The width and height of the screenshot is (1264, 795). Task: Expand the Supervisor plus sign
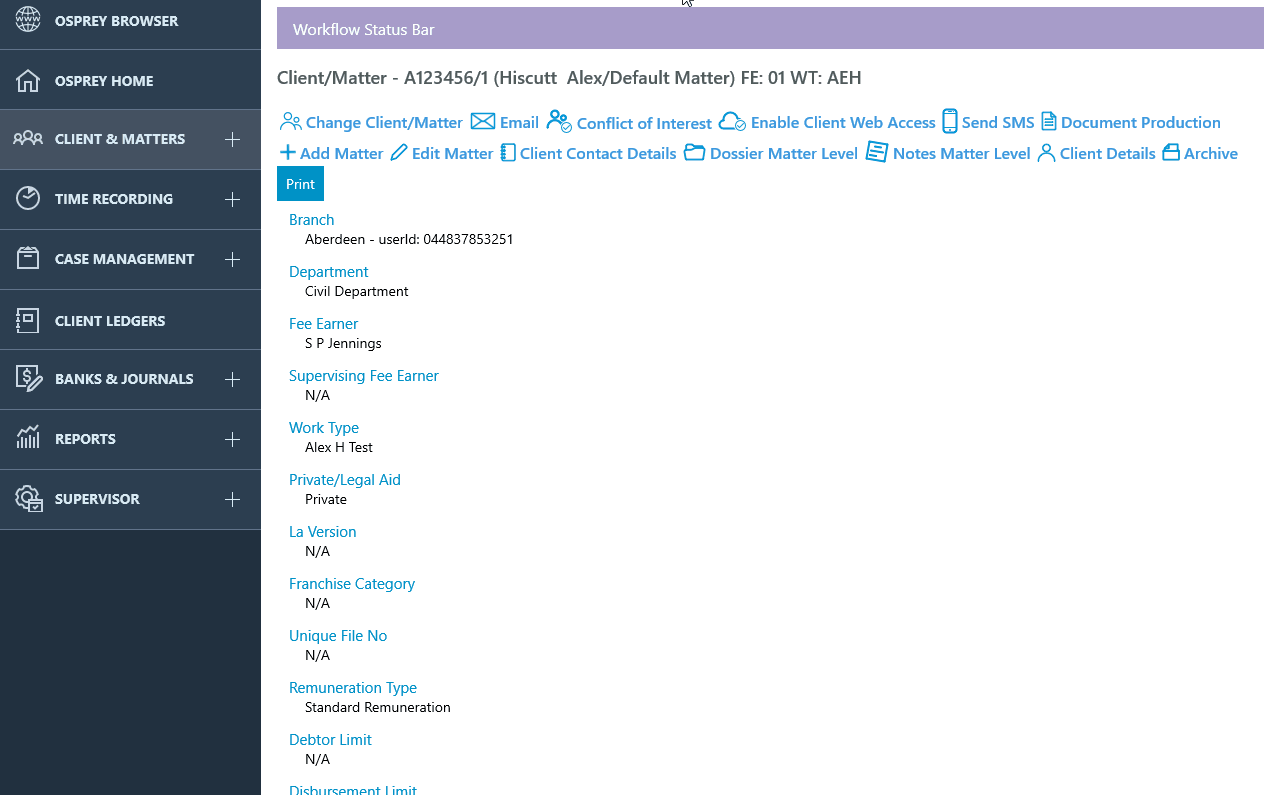232,499
